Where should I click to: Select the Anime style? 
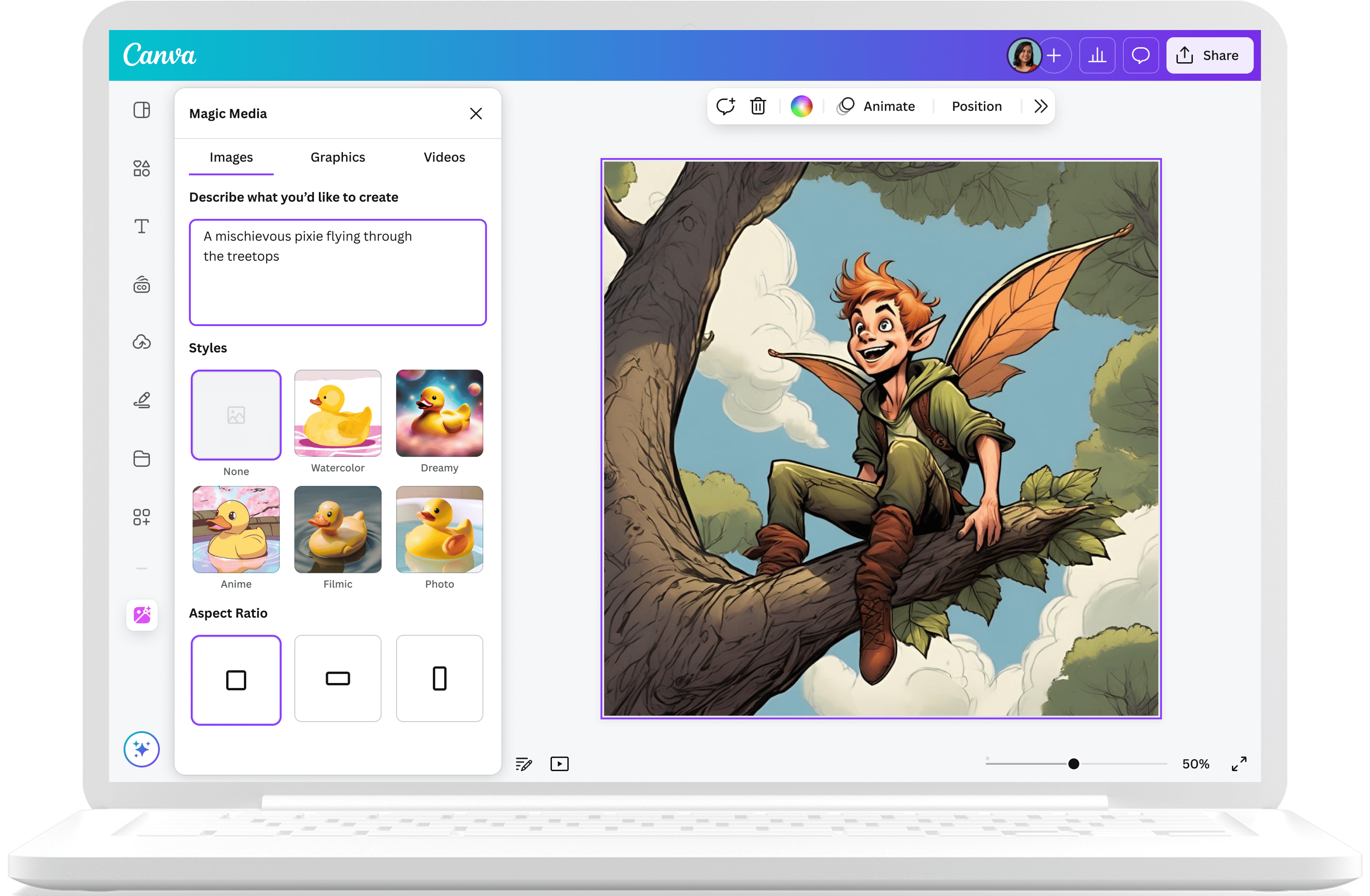tap(236, 530)
